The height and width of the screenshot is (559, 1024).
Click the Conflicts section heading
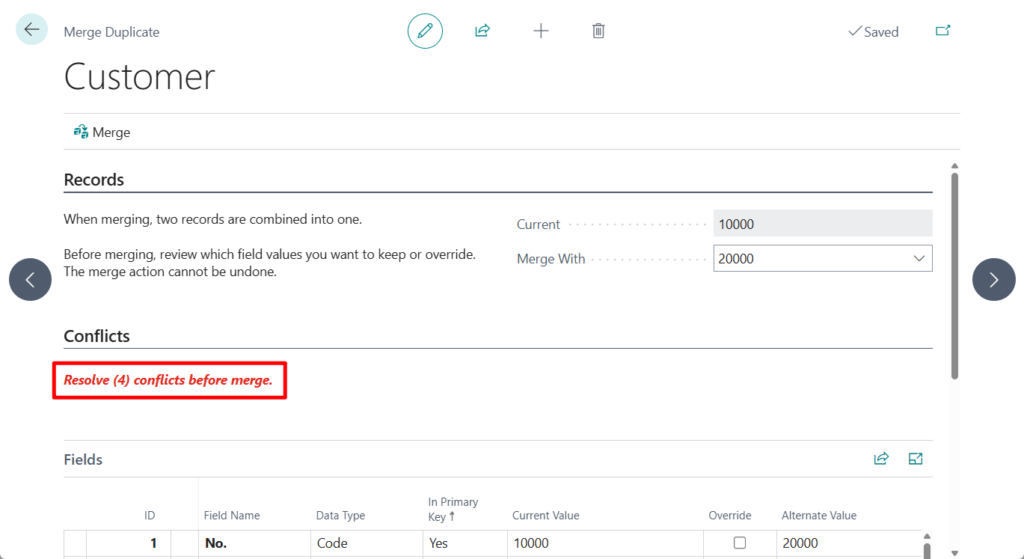[x=97, y=336]
